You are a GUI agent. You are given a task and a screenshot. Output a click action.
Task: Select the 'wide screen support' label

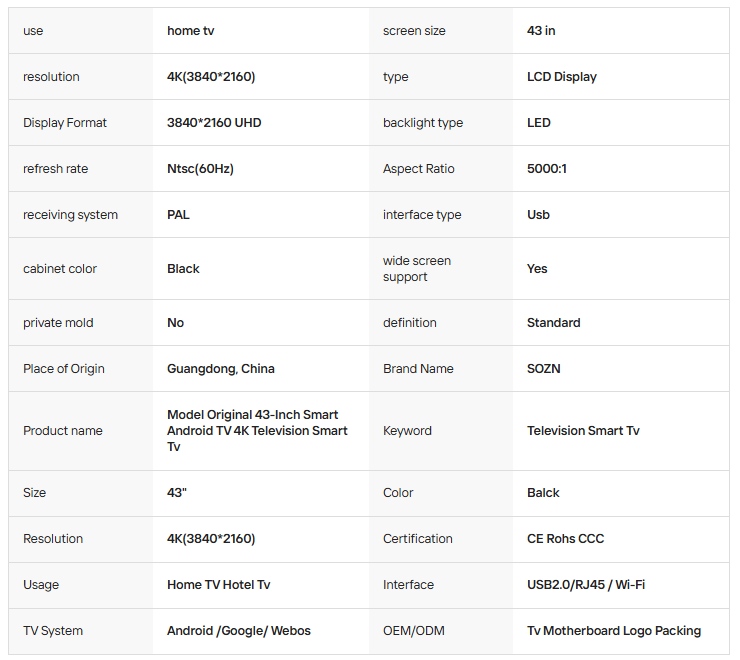pyautogui.click(x=417, y=269)
